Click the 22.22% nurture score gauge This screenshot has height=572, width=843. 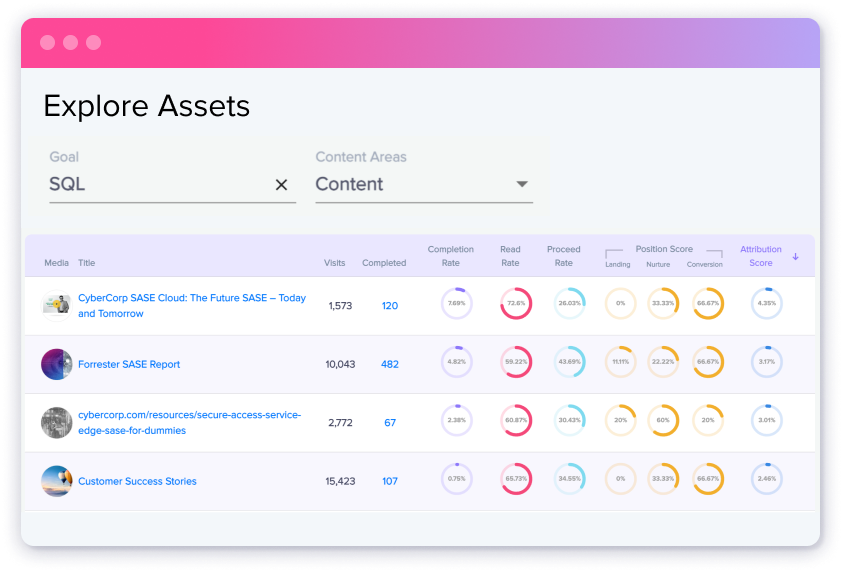(663, 362)
